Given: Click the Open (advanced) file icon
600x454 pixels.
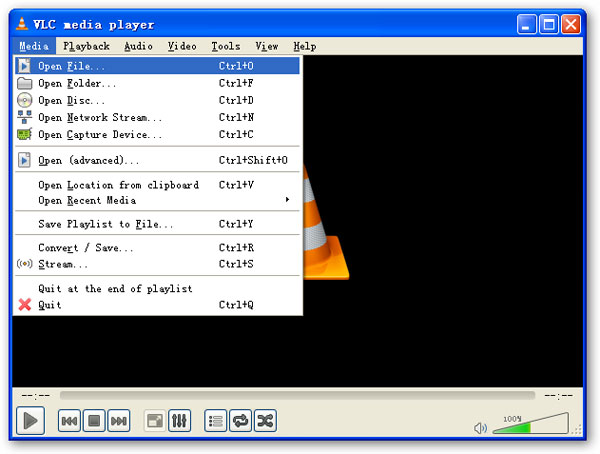Looking at the screenshot, I should point(24,160).
